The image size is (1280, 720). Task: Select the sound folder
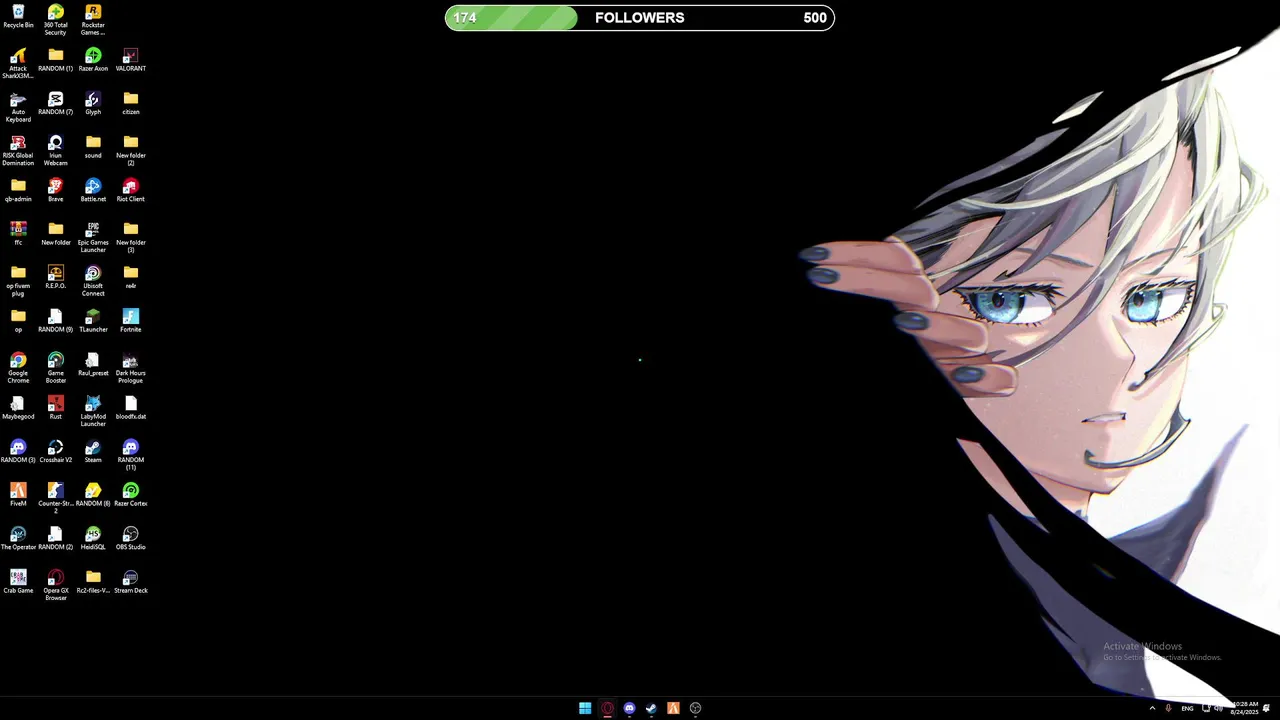click(93, 147)
